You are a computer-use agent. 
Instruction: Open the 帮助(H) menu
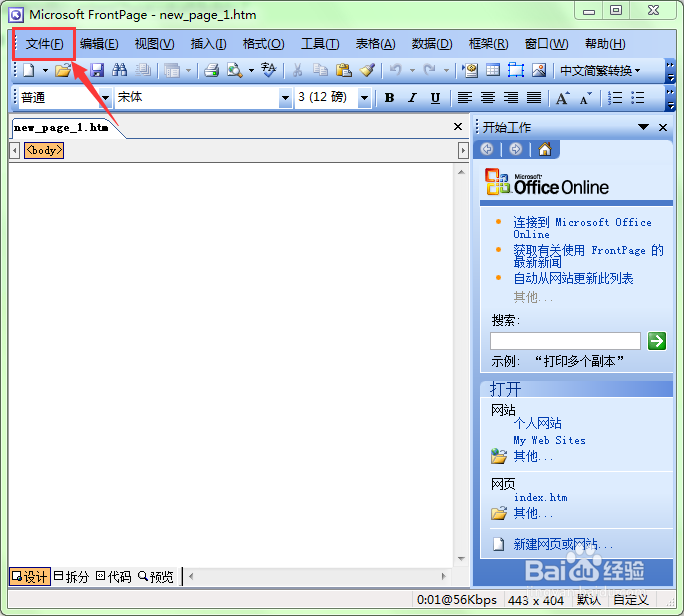605,44
